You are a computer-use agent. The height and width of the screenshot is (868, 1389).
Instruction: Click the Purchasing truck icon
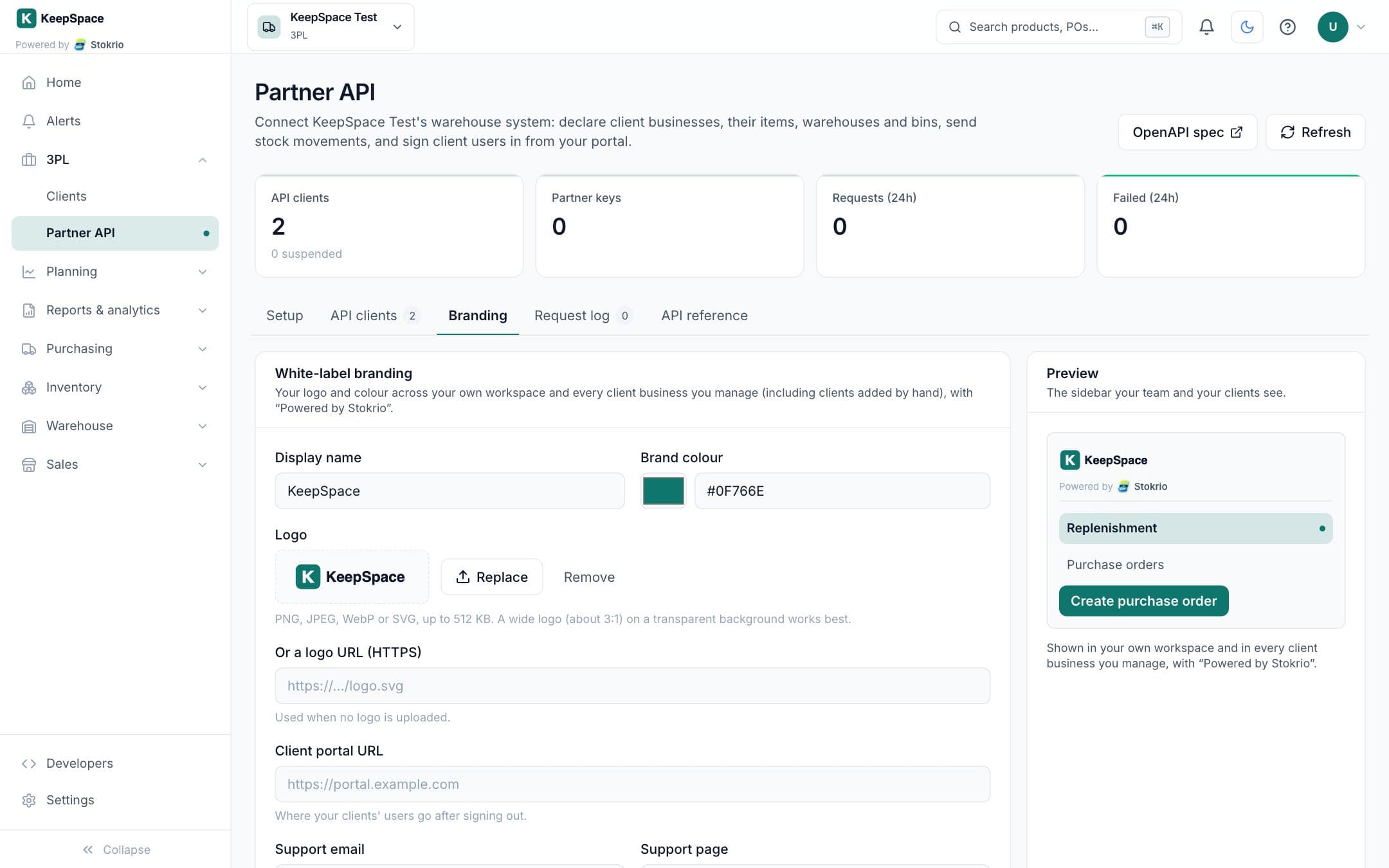(28, 348)
